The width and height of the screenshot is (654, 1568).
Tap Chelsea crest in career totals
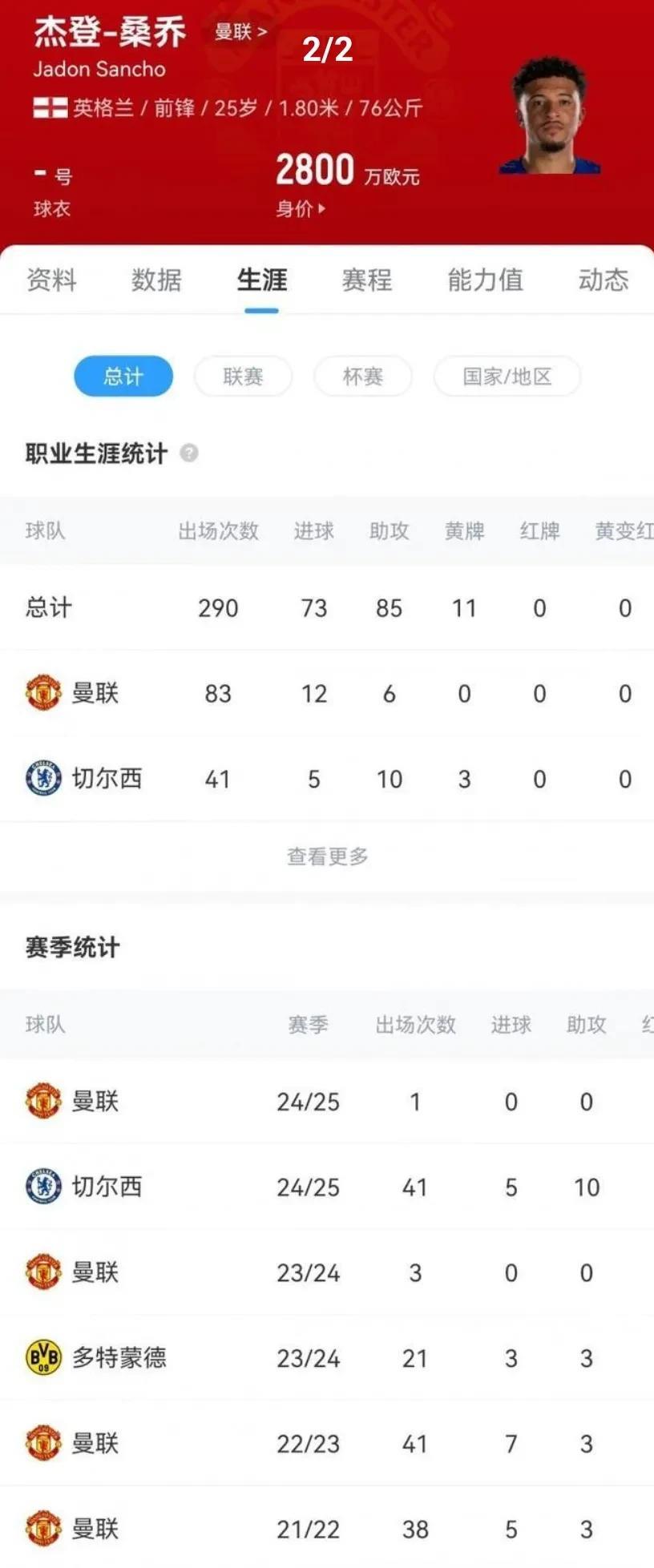pos(44,779)
